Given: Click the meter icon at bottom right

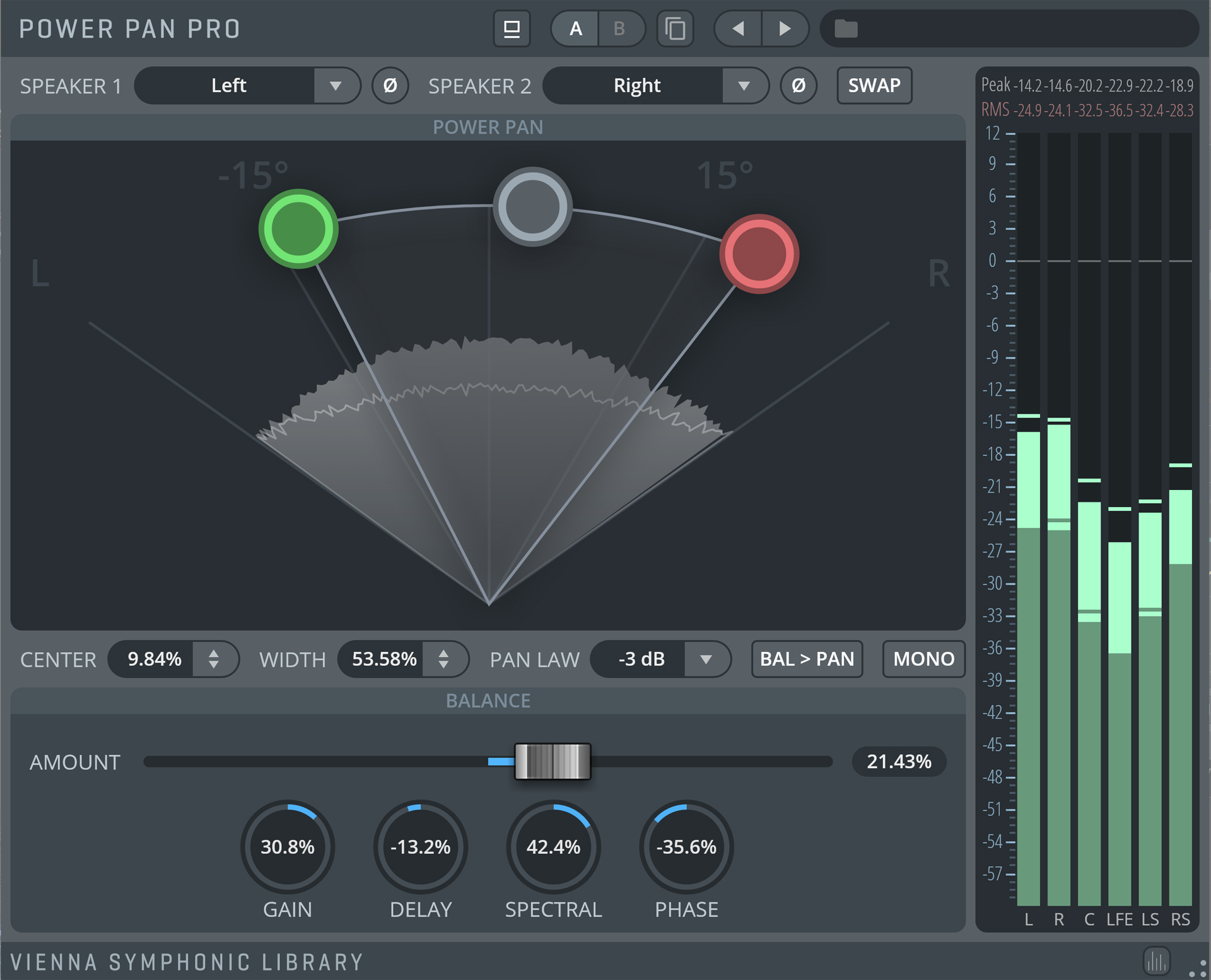Looking at the screenshot, I should 1156,961.
